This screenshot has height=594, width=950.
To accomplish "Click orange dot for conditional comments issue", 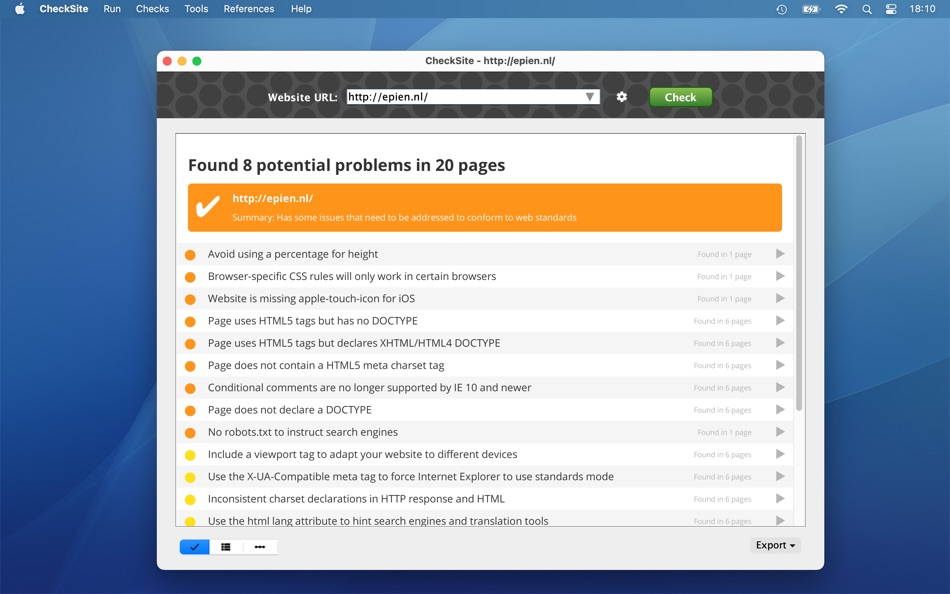I will 190,388.
